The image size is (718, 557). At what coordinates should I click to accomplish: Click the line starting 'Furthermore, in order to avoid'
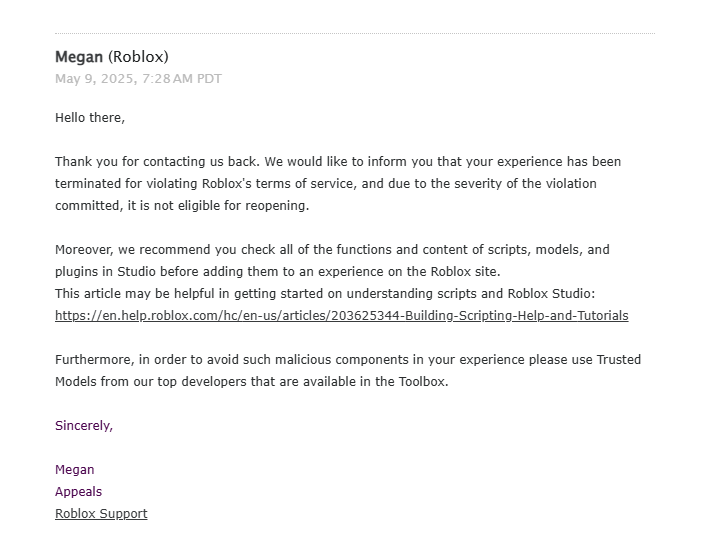348,360
